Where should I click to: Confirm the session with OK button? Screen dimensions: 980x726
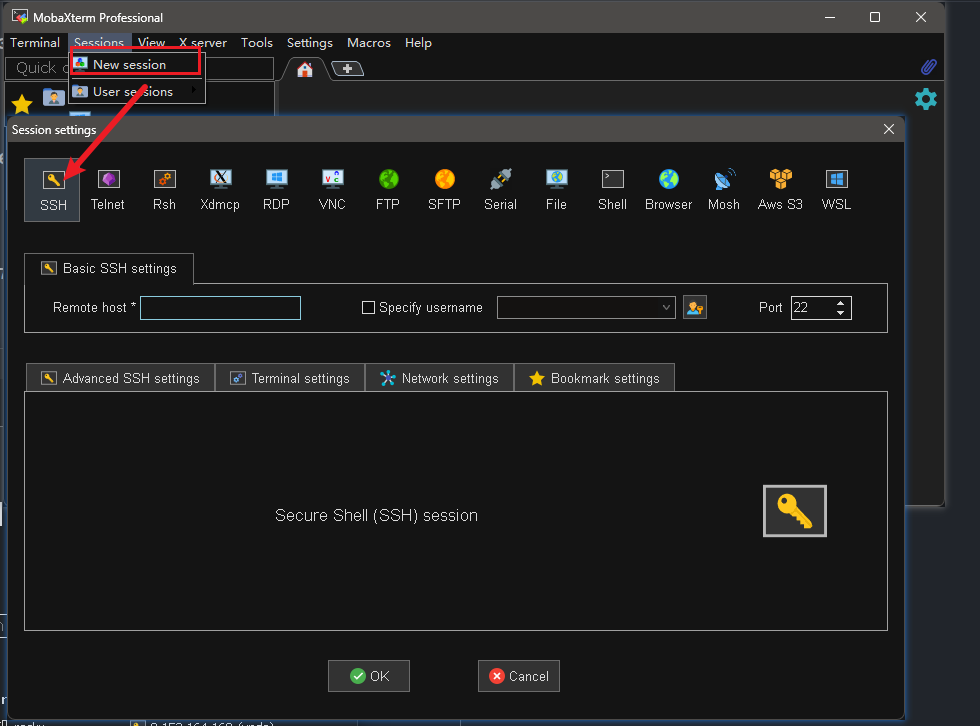tap(369, 676)
